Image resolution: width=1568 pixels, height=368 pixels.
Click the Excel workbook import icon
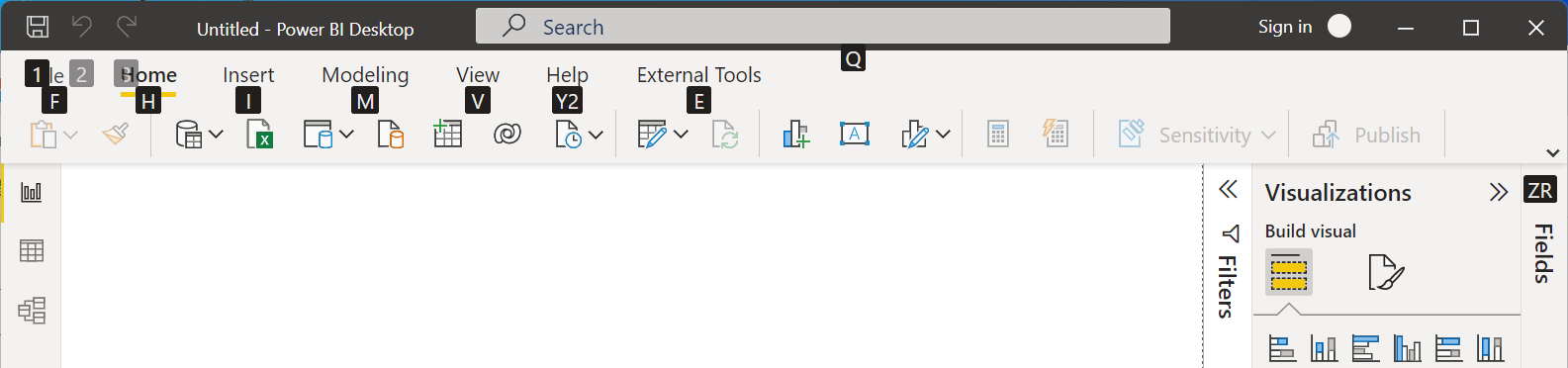tap(259, 135)
